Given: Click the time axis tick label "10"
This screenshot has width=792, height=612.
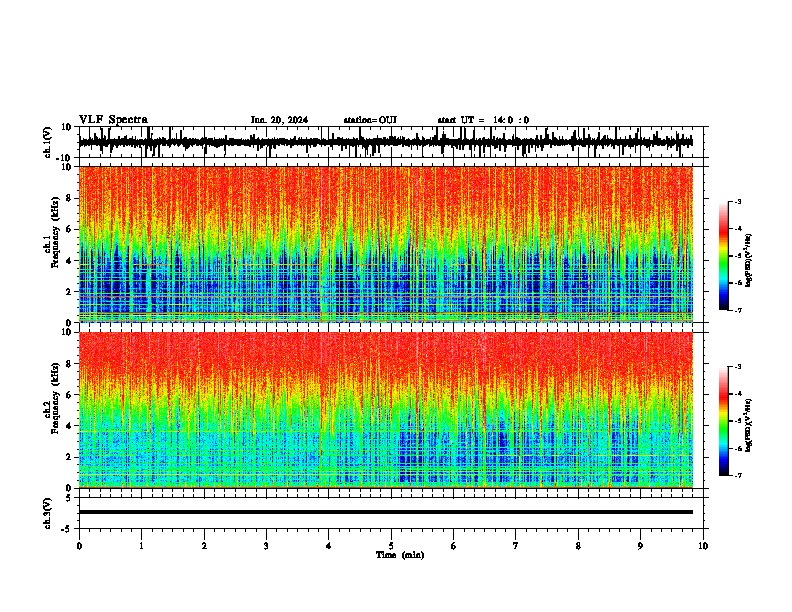Looking at the screenshot, I should pyautogui.click(x=703, y=546).
